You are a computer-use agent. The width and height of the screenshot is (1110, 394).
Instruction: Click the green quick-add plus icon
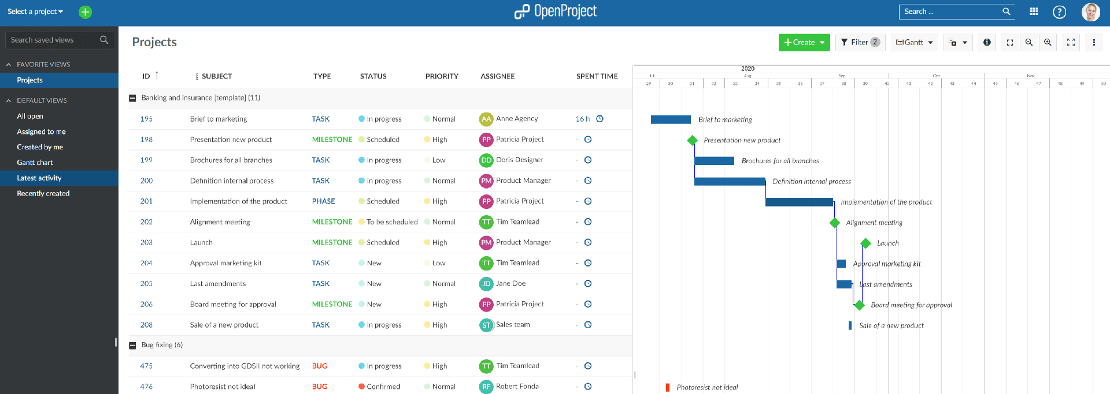(85, 12)
